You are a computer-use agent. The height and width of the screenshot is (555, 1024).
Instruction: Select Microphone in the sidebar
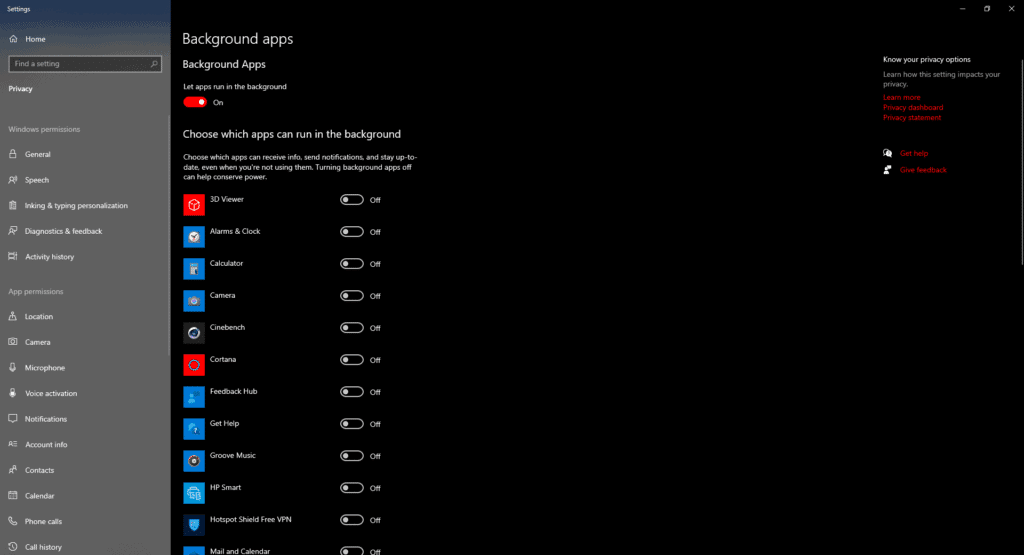click(x=45, y=368)
